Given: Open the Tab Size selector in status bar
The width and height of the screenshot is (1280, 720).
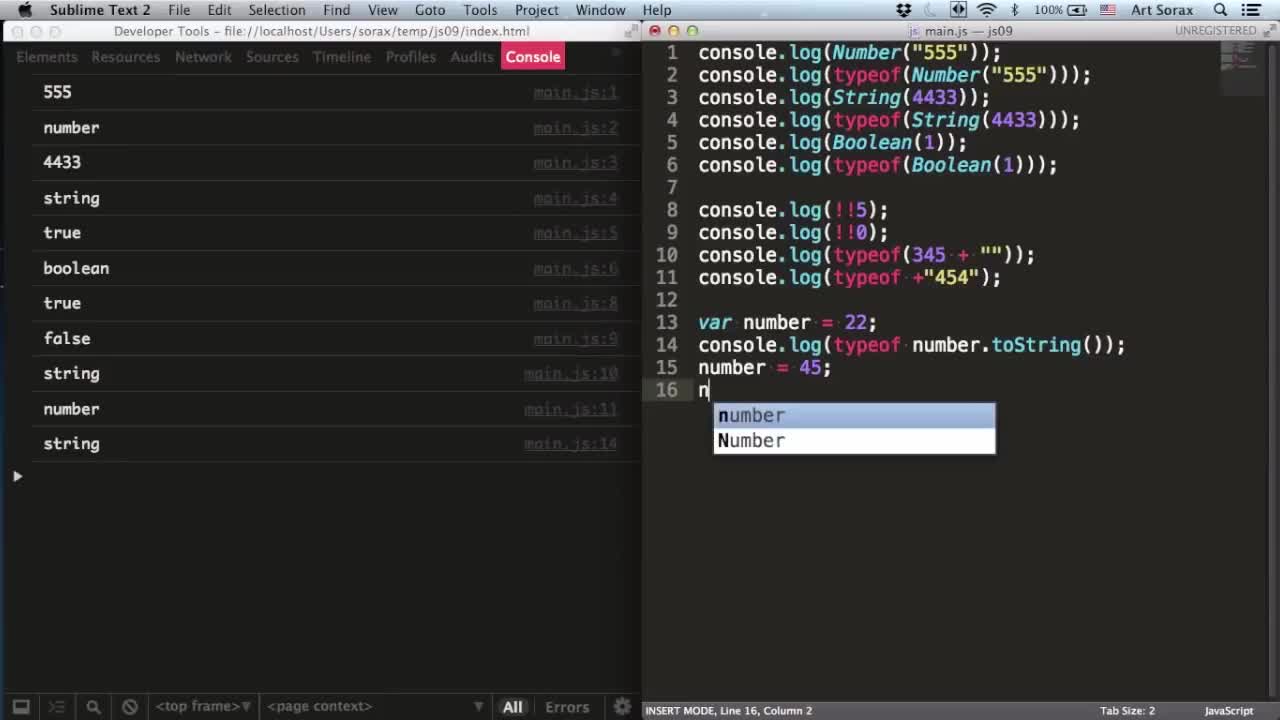Looking at the screenshot, I should click(1127, 711).
